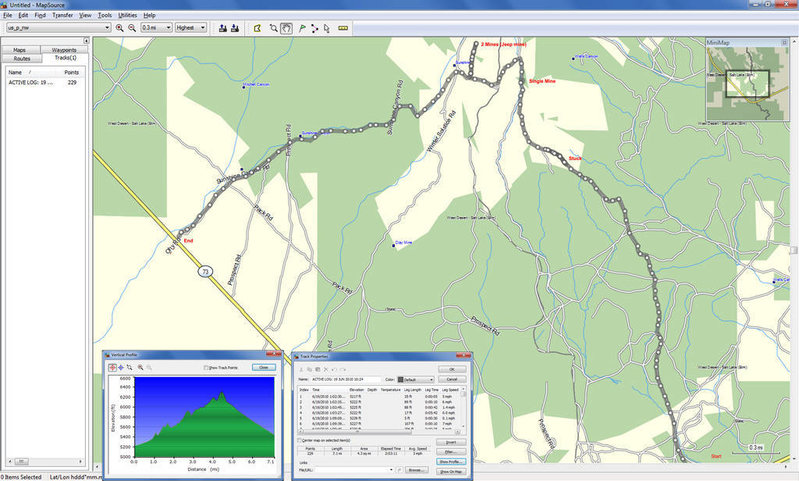The image size is (799, 481).
Task: Click the Send To Device toolbar icon
Action: [x=223, y=28]
